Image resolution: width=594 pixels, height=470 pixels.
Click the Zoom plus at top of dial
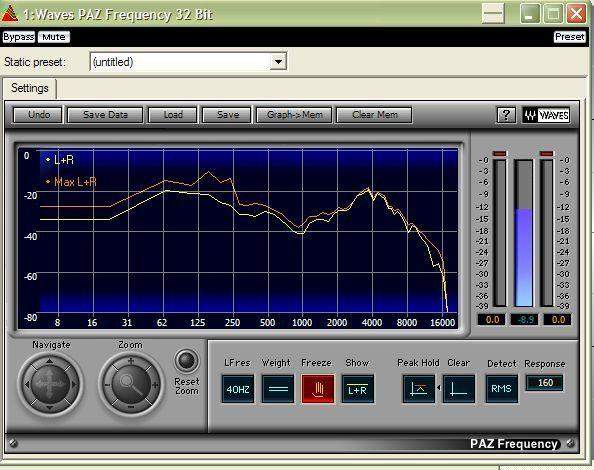131,361
